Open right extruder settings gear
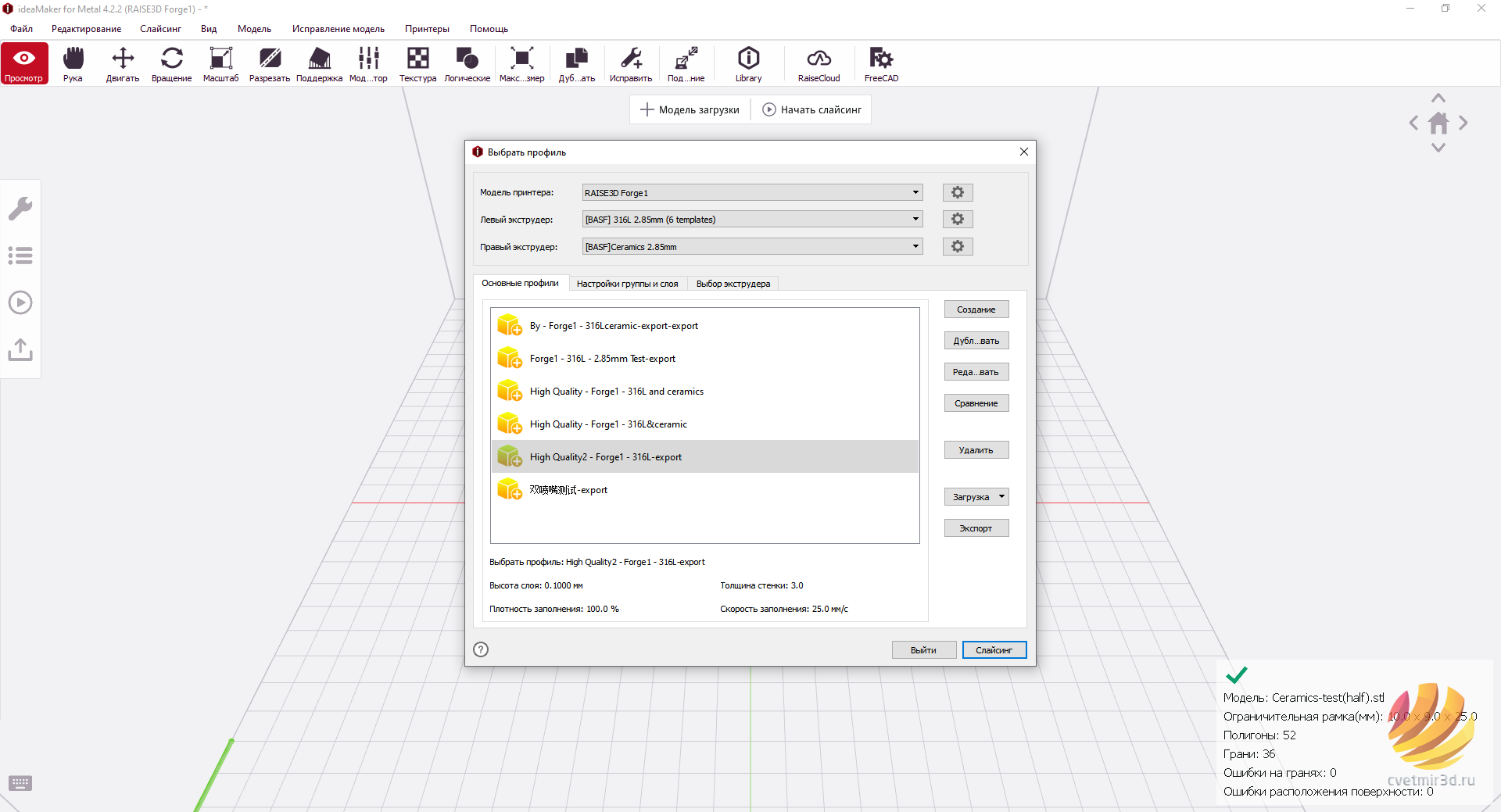This screenshot has width=1501, height=812. coord(958,246)
